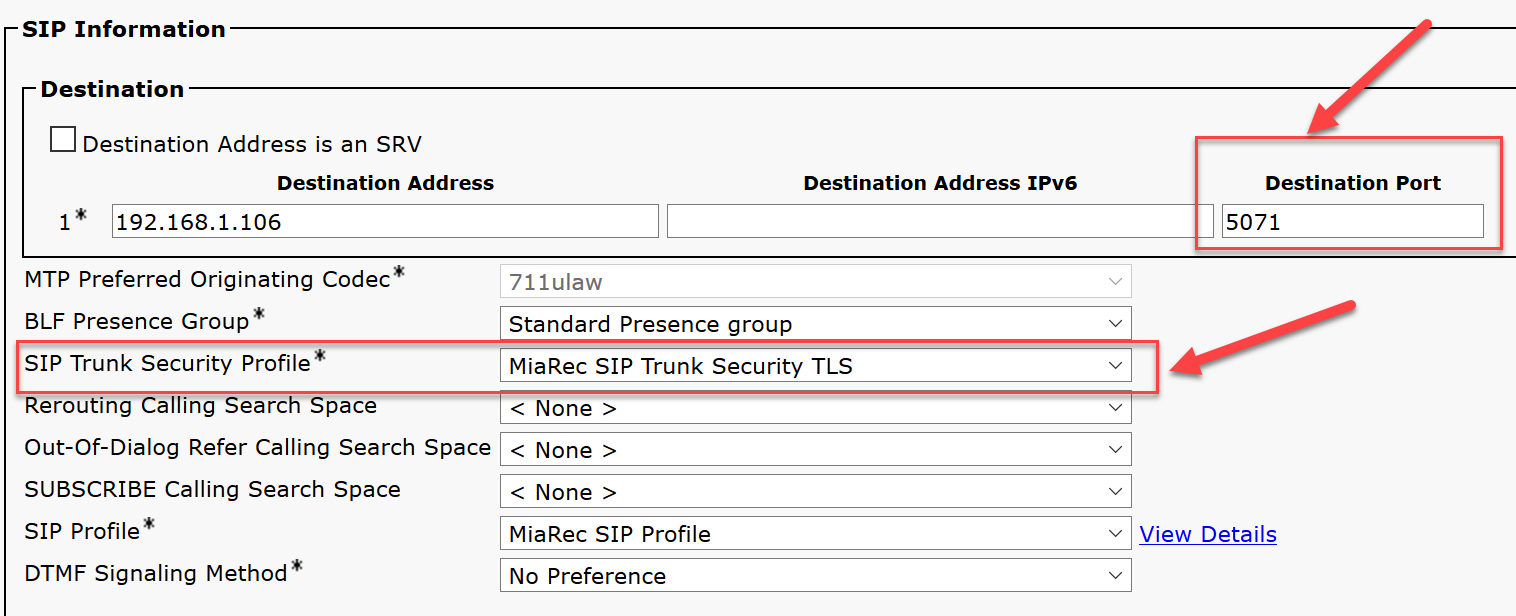Open the SUBSCRIBE Calling Search Space dropdown
Screen dimensions: 1516x616
815,492
